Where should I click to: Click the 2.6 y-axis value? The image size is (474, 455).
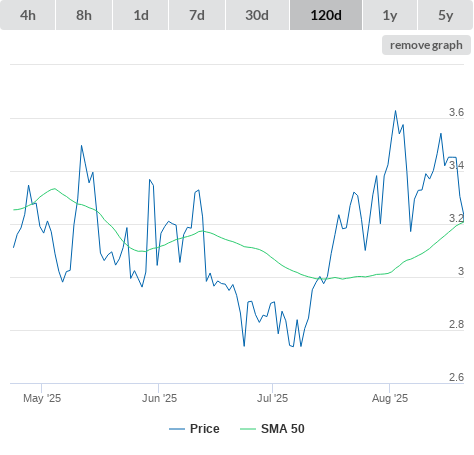coord(456,377)
